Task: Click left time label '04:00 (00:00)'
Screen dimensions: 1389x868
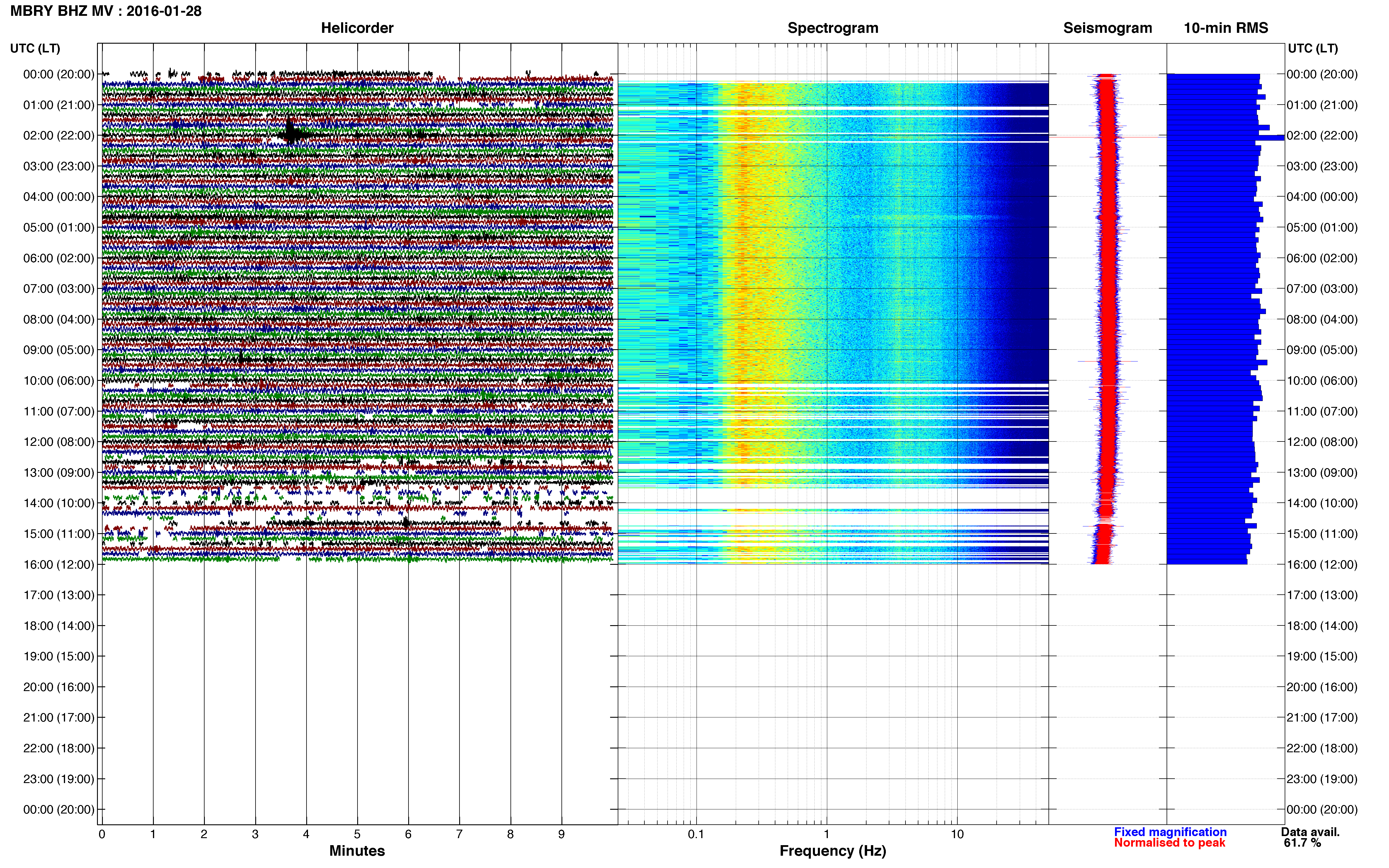Action: (x=59, y=197)
